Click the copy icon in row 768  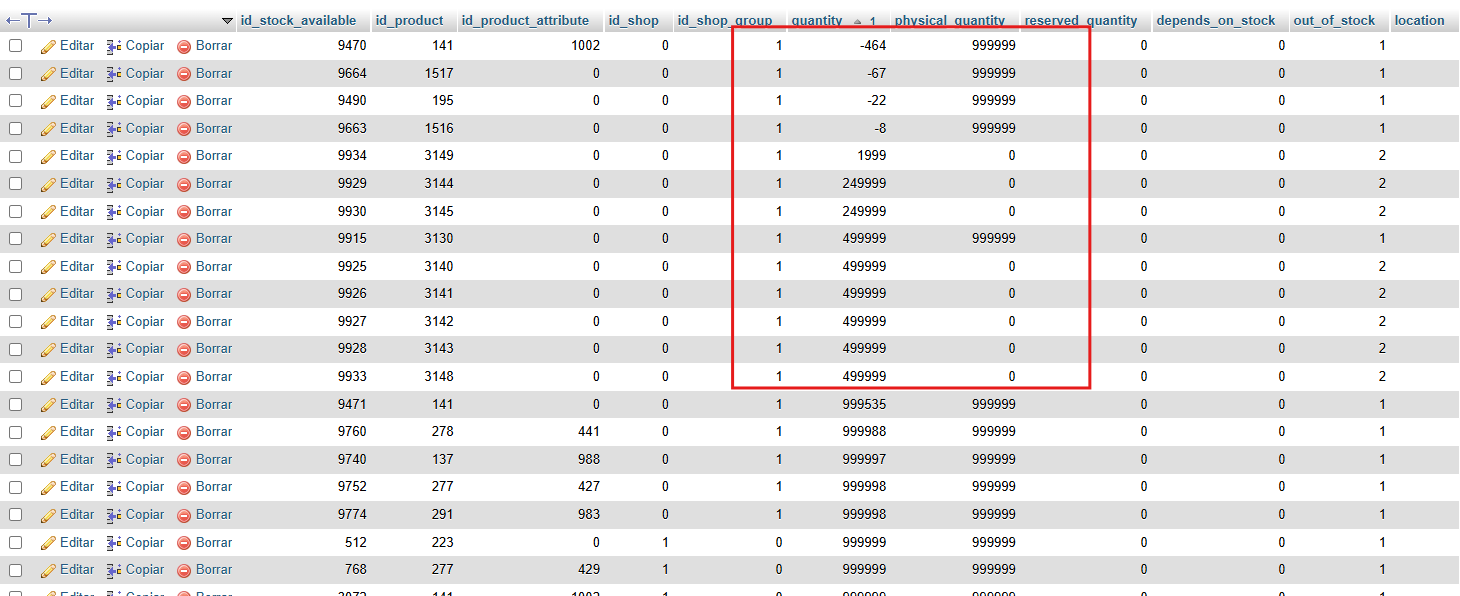click(114, 570)
